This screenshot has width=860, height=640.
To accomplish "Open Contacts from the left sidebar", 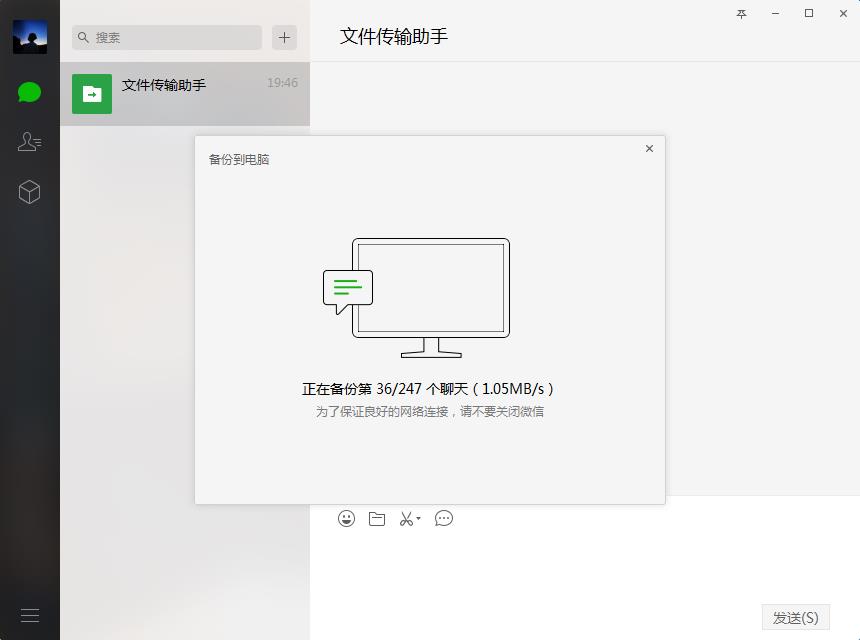I will coord(29,141).
